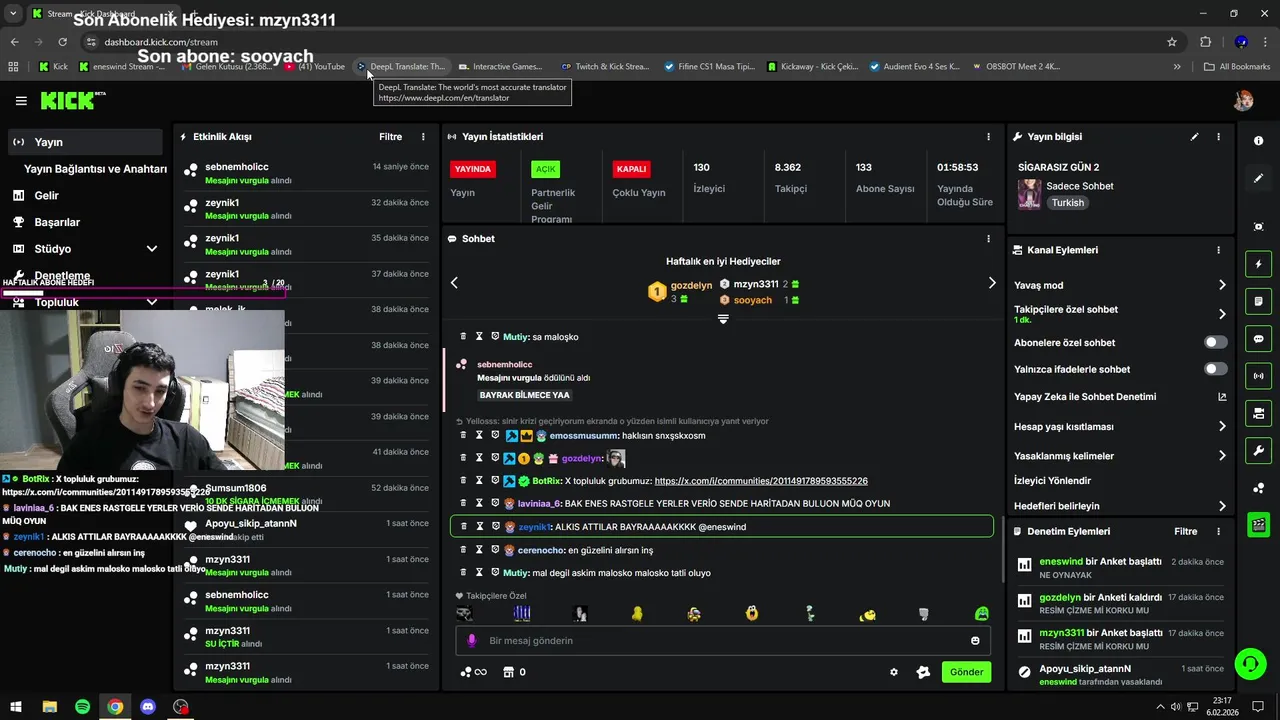The width and height of the screenshot is (1280, 720).
Task: Open Spotify from the Windows taskbar
Action: click(x=82, y=707)
